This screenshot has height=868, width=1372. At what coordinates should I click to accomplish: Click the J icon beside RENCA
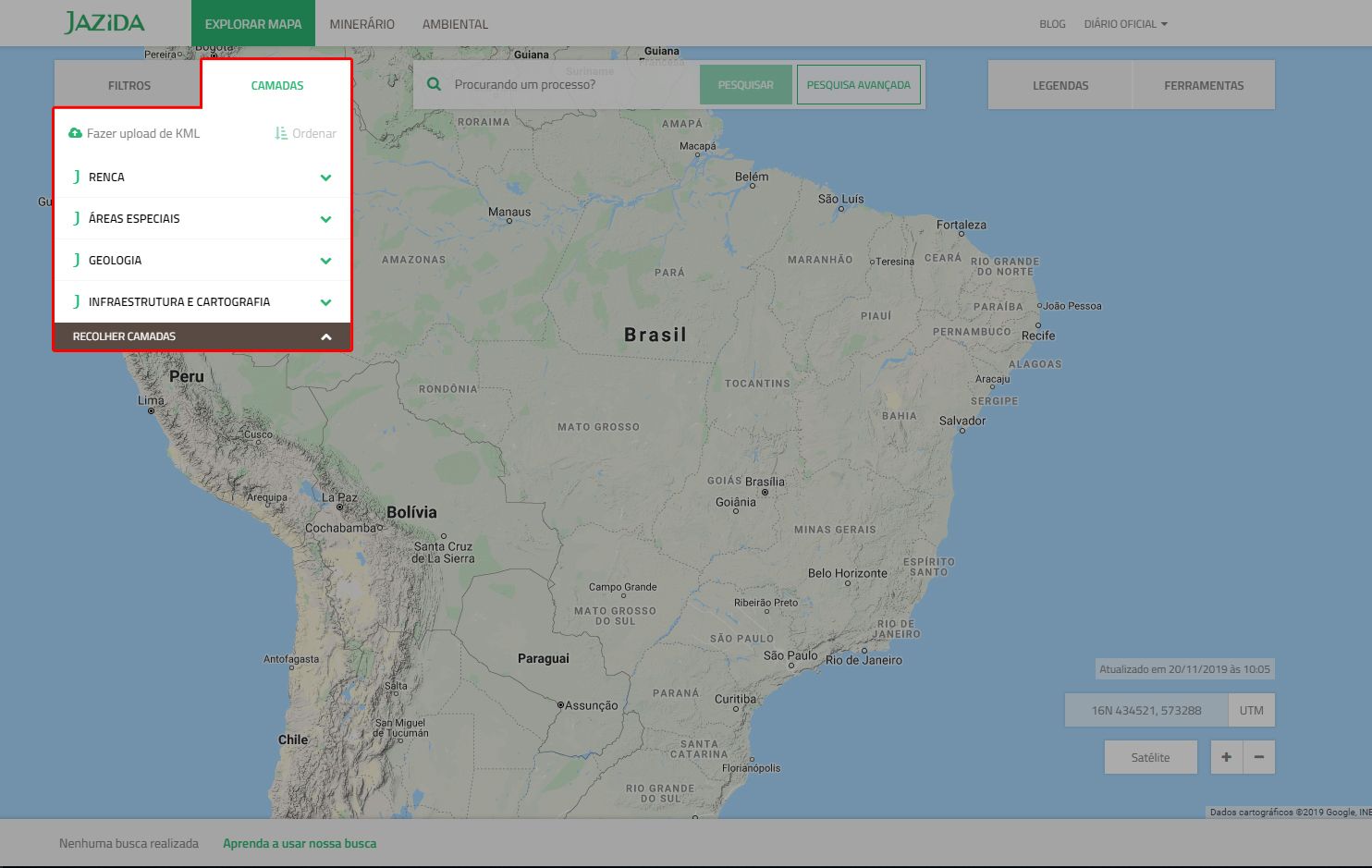point(77,177)
